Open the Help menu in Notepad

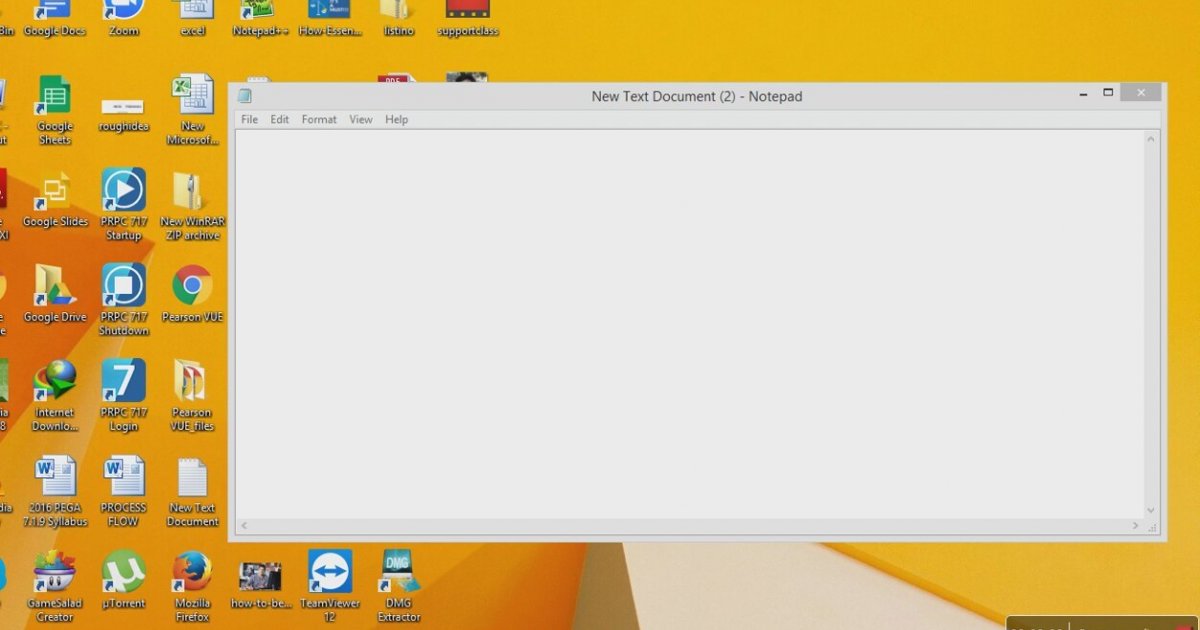tap(397, 119)
